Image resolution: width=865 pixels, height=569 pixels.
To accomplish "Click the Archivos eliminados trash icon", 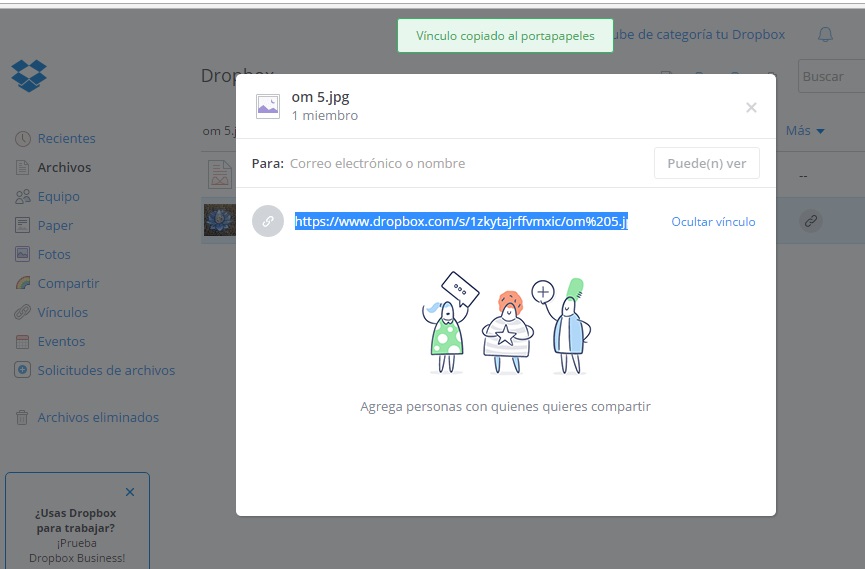I will point(22,417).
